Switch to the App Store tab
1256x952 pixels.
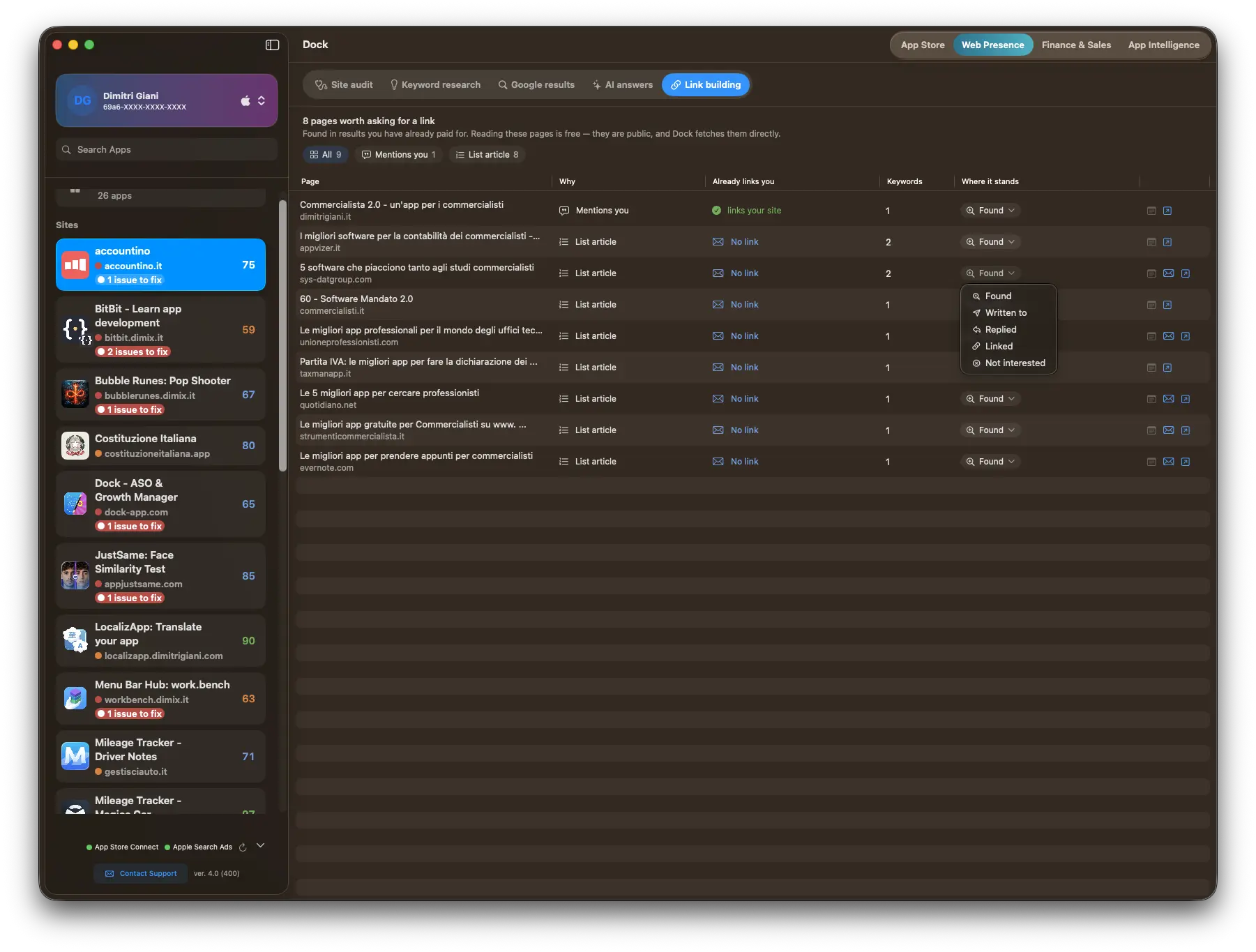(x=923, y=45)
